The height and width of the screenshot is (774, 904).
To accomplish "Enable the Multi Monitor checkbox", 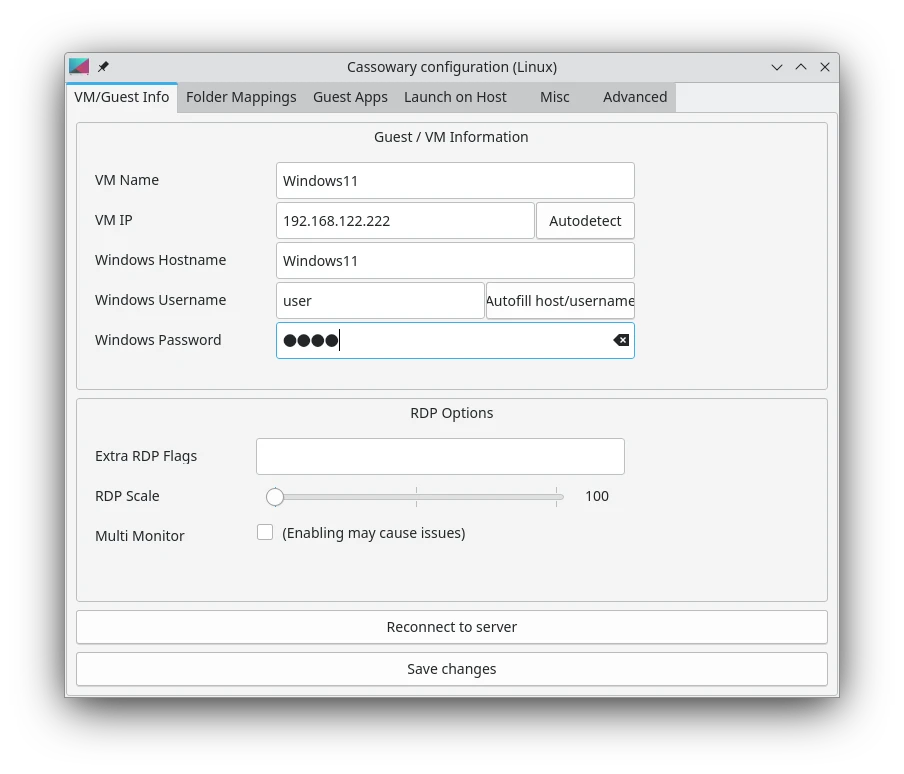I will pos(265,533).
